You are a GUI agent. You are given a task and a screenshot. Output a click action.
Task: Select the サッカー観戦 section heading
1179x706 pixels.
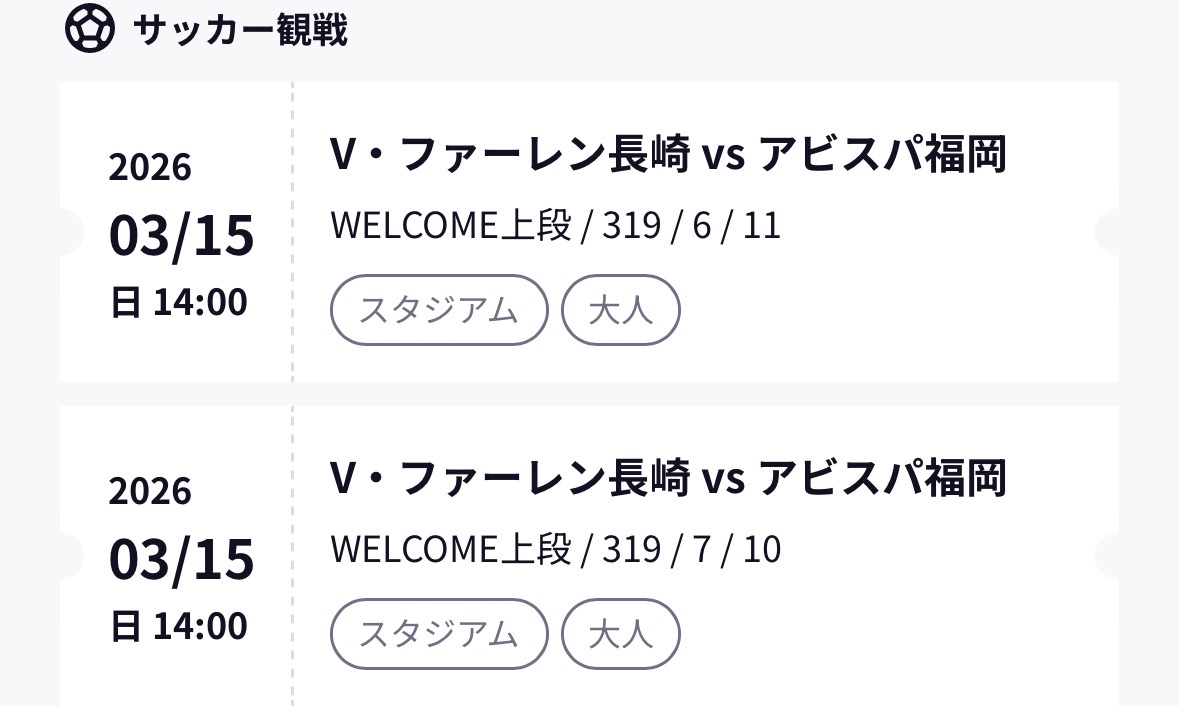[240, 30]
